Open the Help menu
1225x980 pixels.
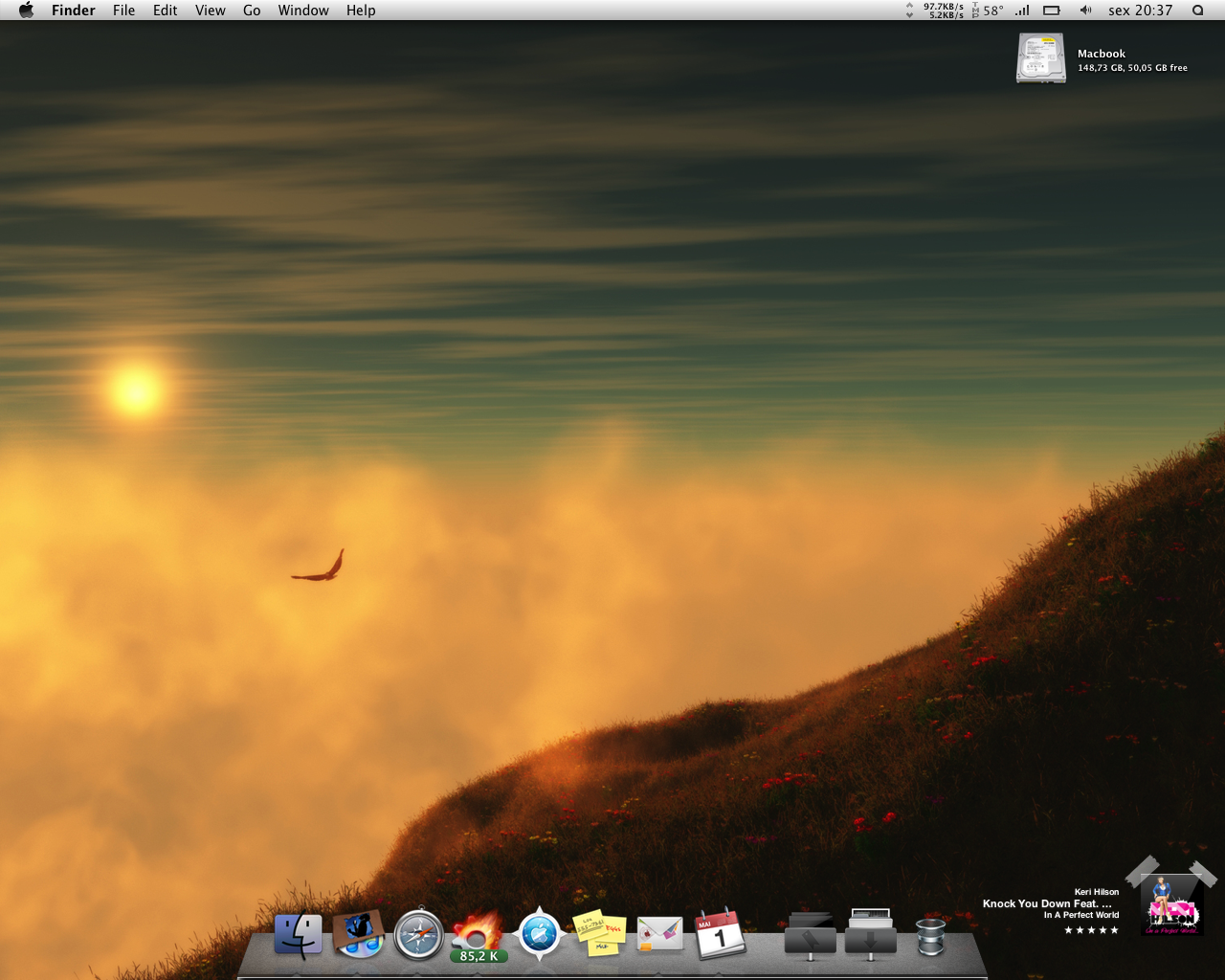click(x=361, y=11)
